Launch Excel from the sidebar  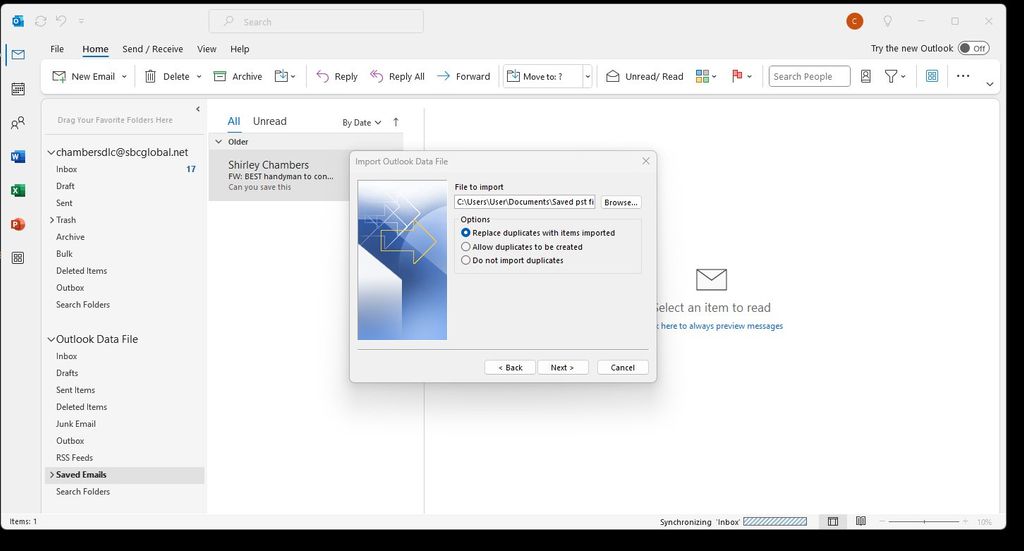tap(18, 191)
